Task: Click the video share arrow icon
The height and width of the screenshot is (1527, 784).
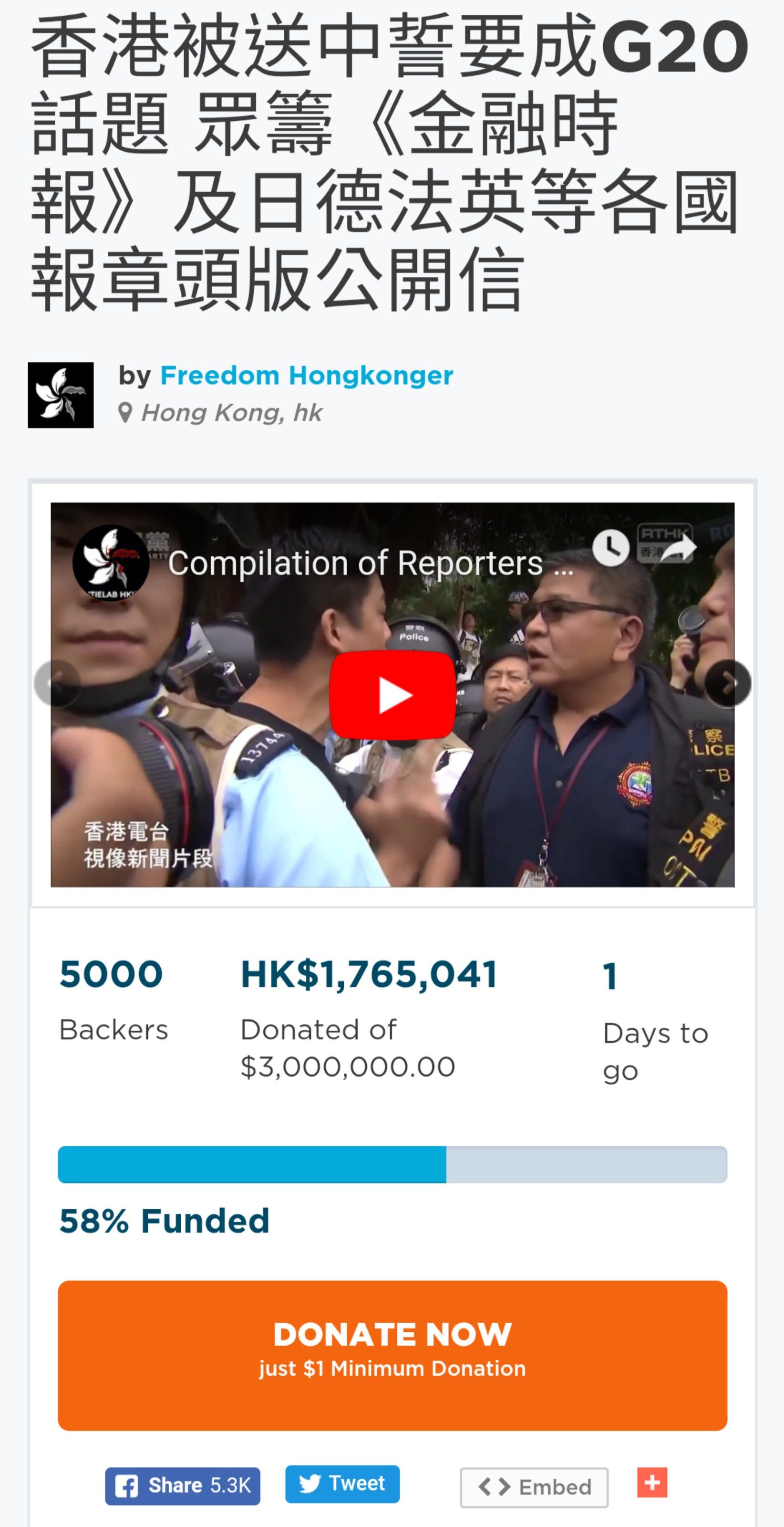Action: (x=678, y=547)
